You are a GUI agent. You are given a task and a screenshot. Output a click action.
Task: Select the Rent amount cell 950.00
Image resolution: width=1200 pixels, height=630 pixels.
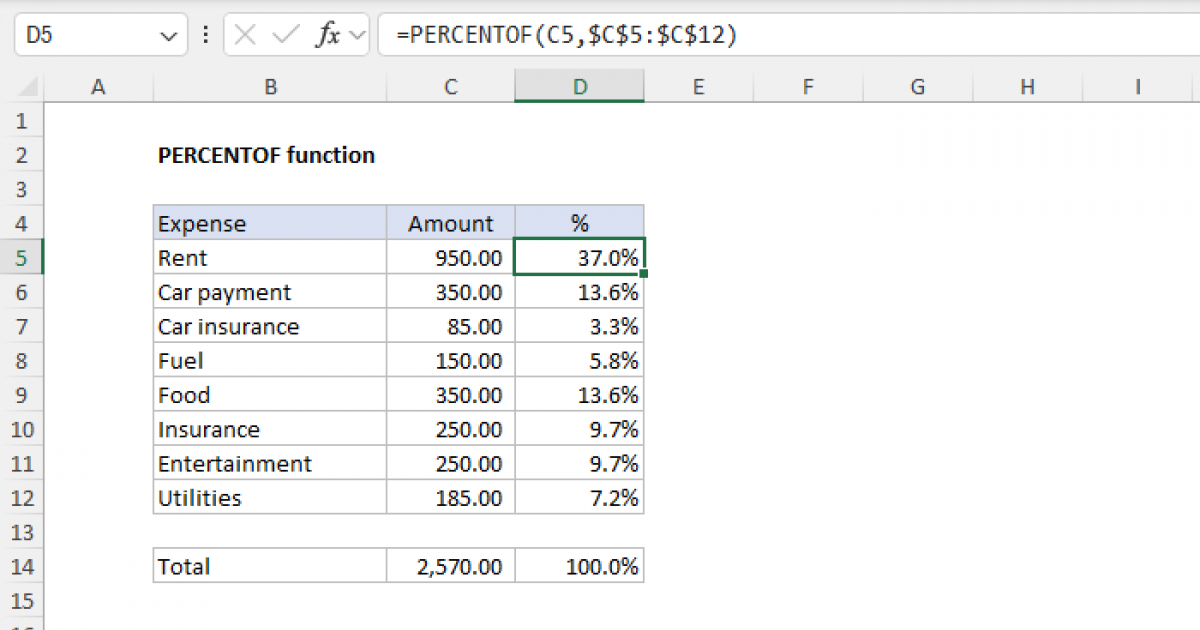(x=451, y=258)
